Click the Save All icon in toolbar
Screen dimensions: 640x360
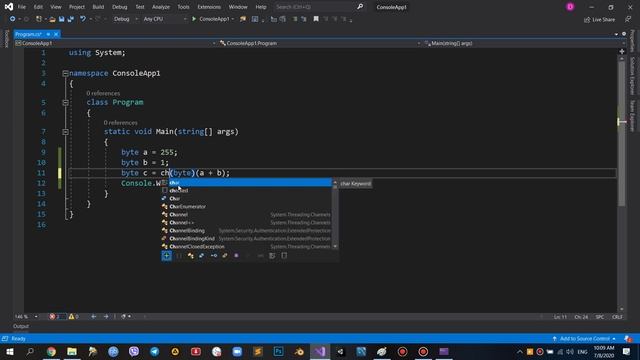point(71,19)
